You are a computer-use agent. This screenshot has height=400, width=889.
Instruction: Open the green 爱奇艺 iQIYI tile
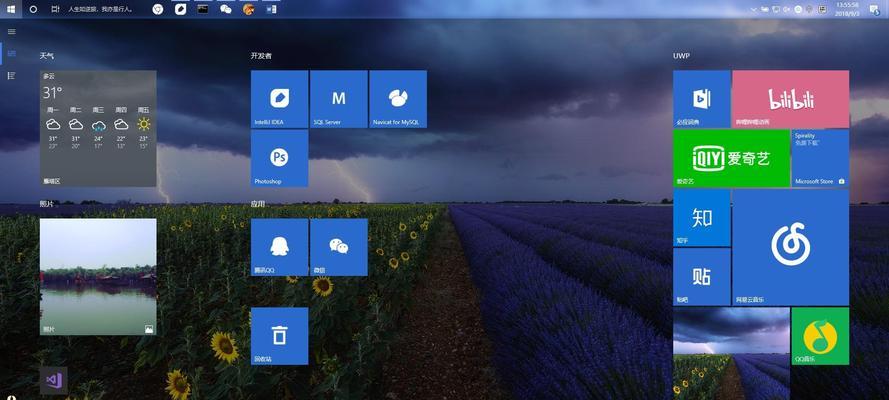pos(731,158)
